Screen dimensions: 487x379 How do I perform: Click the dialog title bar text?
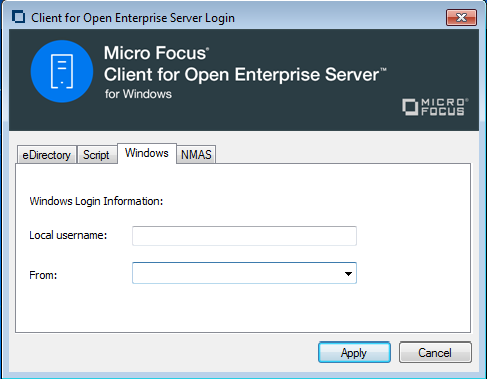click(133, 18)
